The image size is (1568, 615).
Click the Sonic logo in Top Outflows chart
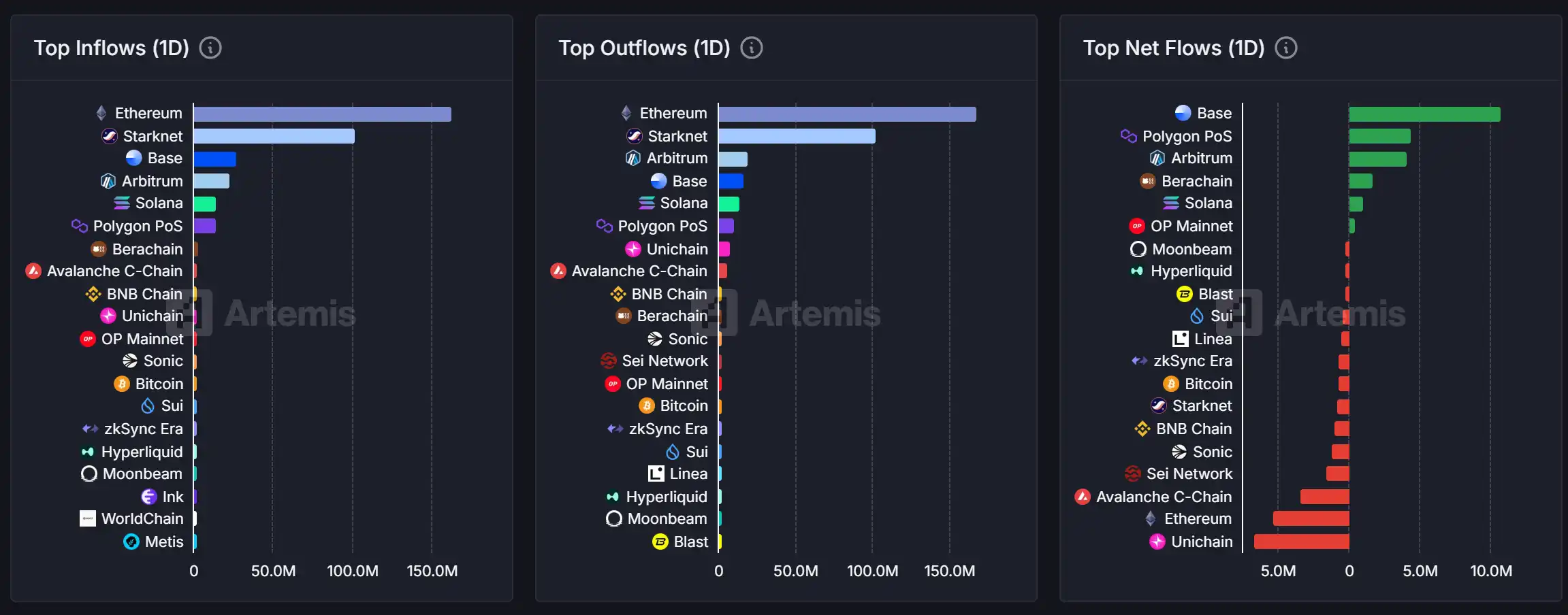655,339
